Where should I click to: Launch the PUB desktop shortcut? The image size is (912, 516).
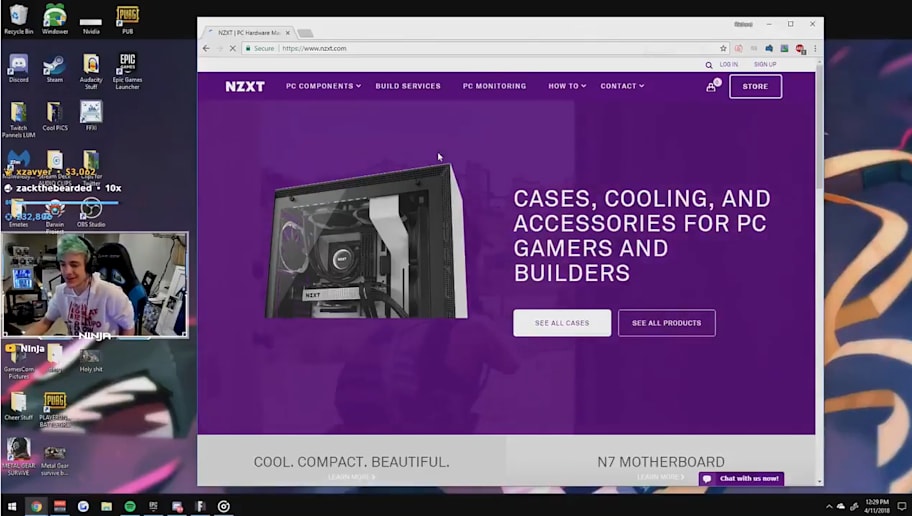(x=127, y=19)
